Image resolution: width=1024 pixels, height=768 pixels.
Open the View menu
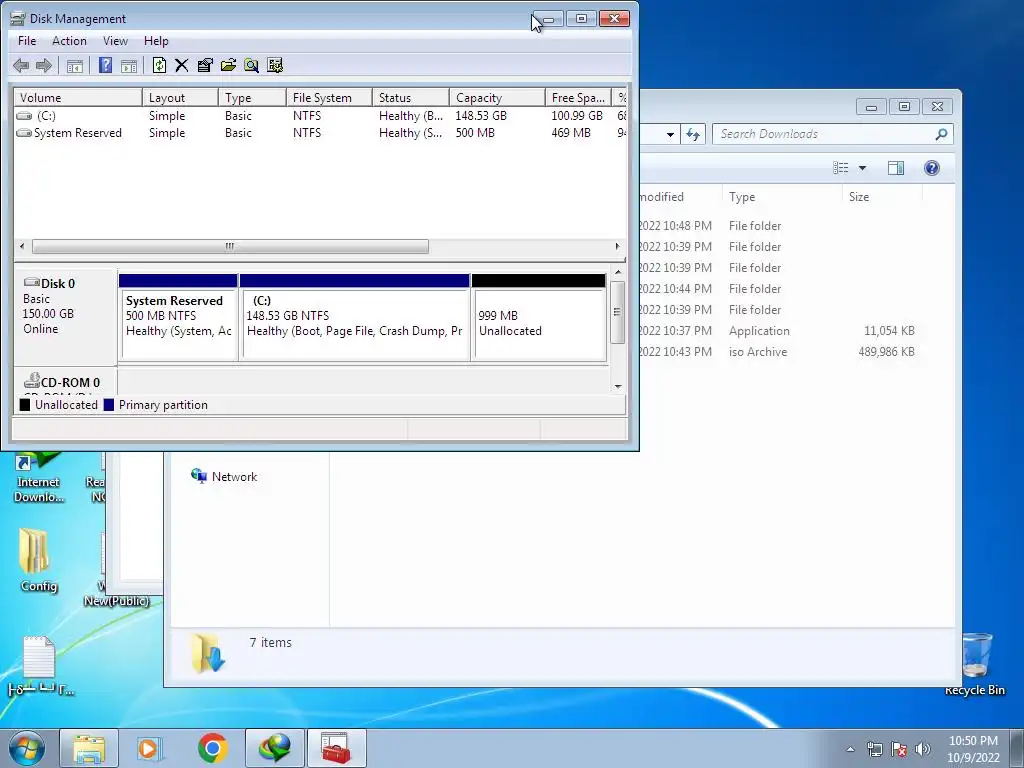(115, 40)
